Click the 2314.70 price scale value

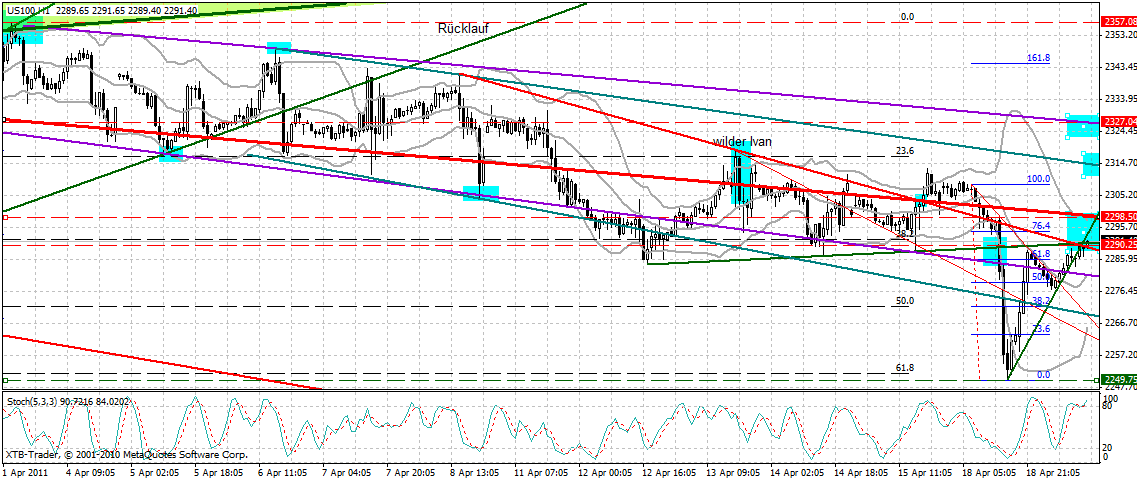pos(1120,162)
